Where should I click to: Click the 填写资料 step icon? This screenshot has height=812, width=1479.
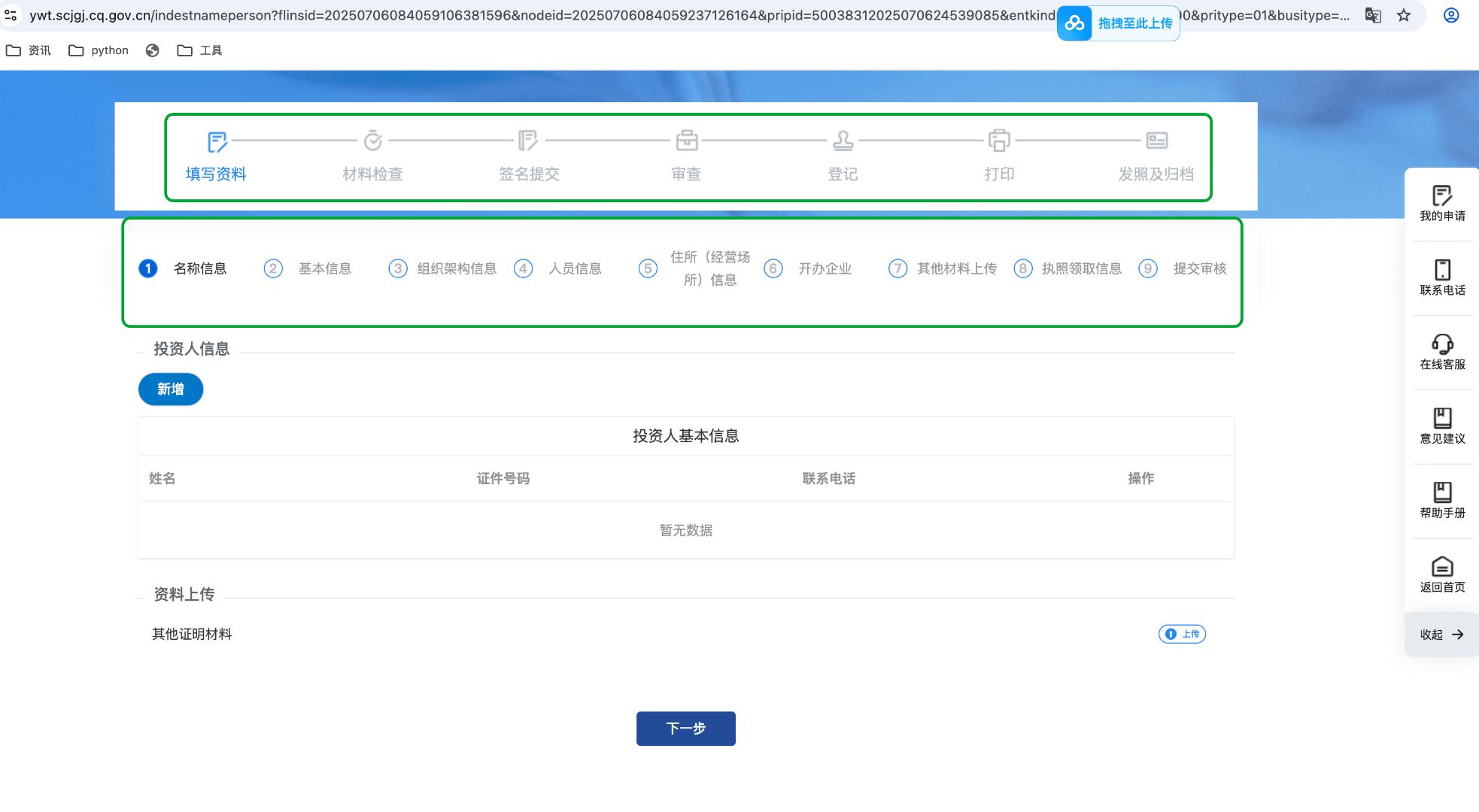pyautogui.click(x=217, y=141)
